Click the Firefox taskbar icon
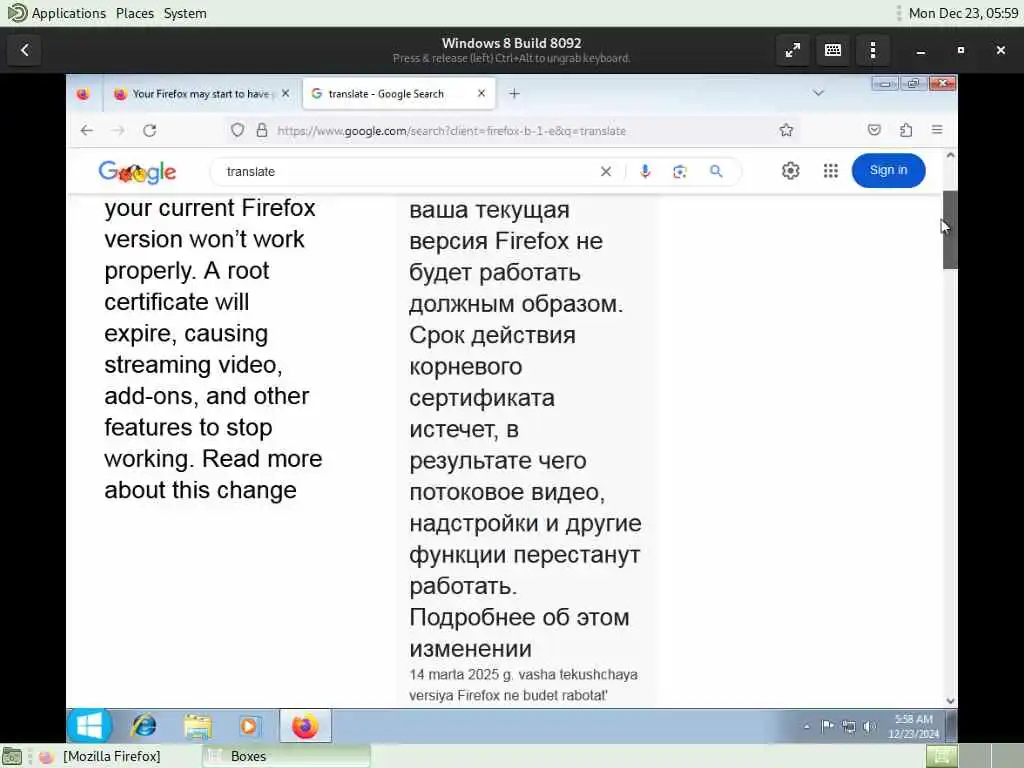 [x=305, y=726]
